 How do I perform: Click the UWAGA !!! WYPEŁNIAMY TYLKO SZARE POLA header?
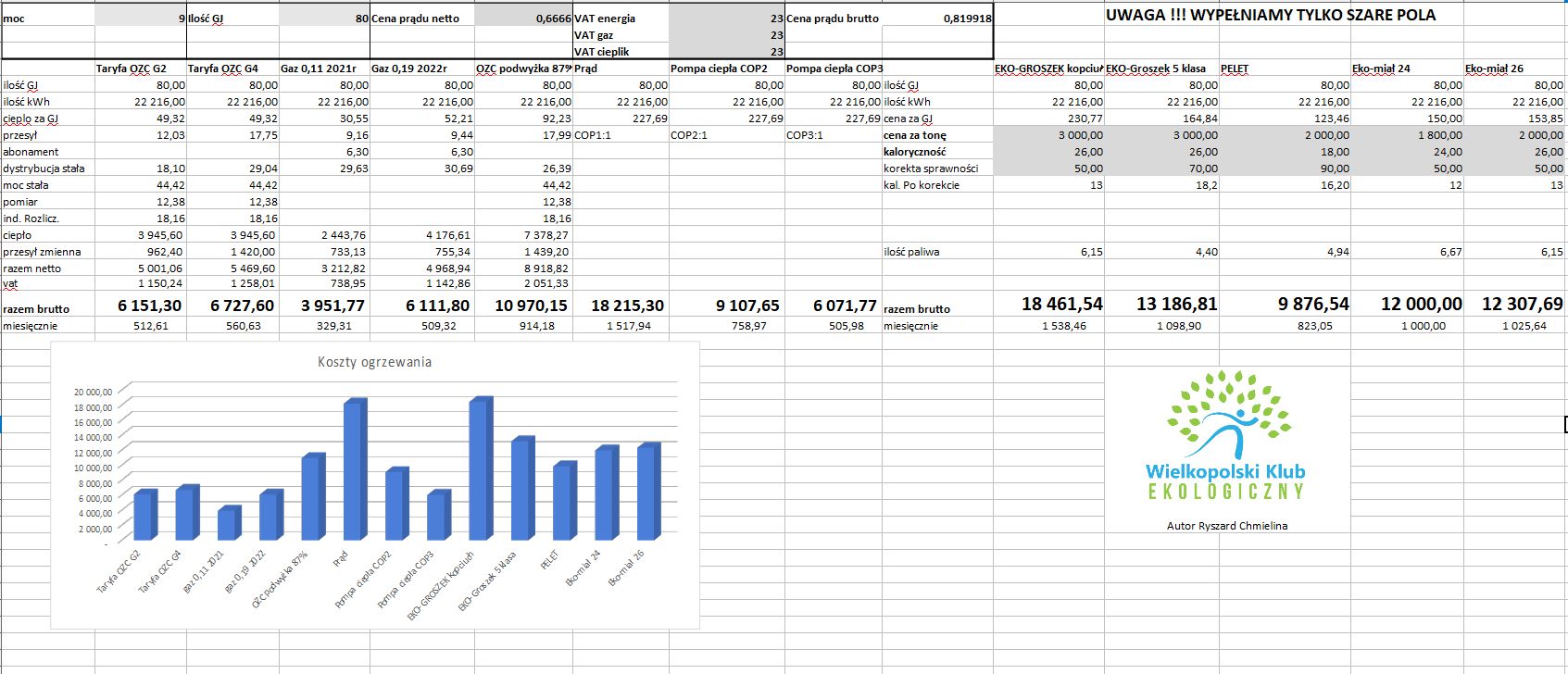pyautogui.click(x=1271, y=15)
